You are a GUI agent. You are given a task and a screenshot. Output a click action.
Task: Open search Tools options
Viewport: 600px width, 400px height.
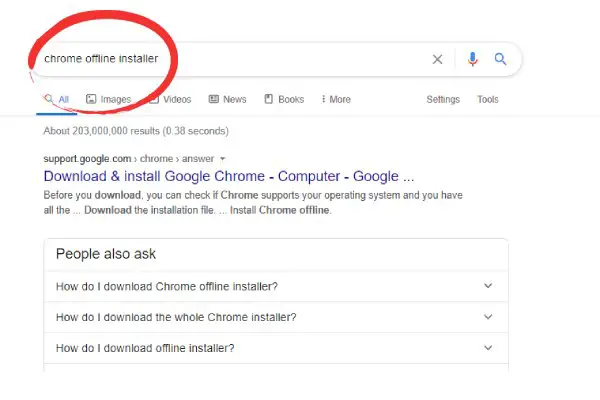(488, 99)
